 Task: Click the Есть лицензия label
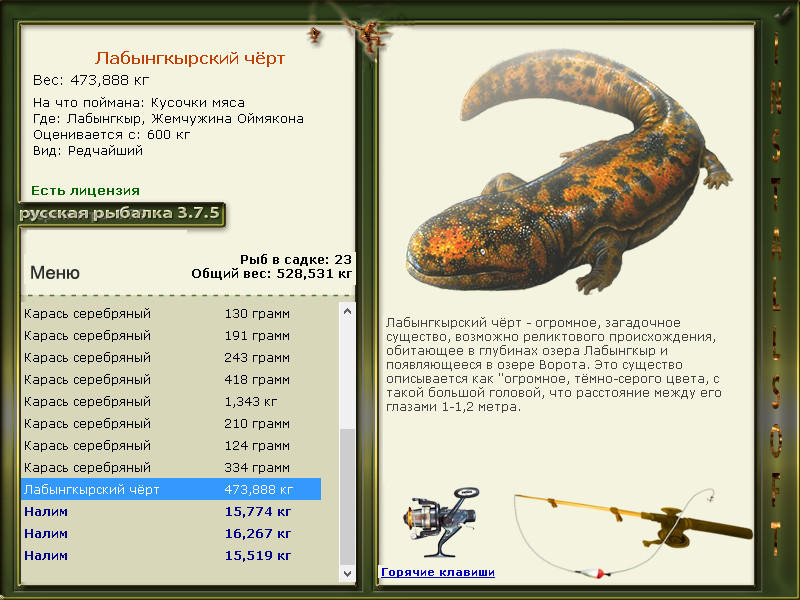(x=85, y=190)
